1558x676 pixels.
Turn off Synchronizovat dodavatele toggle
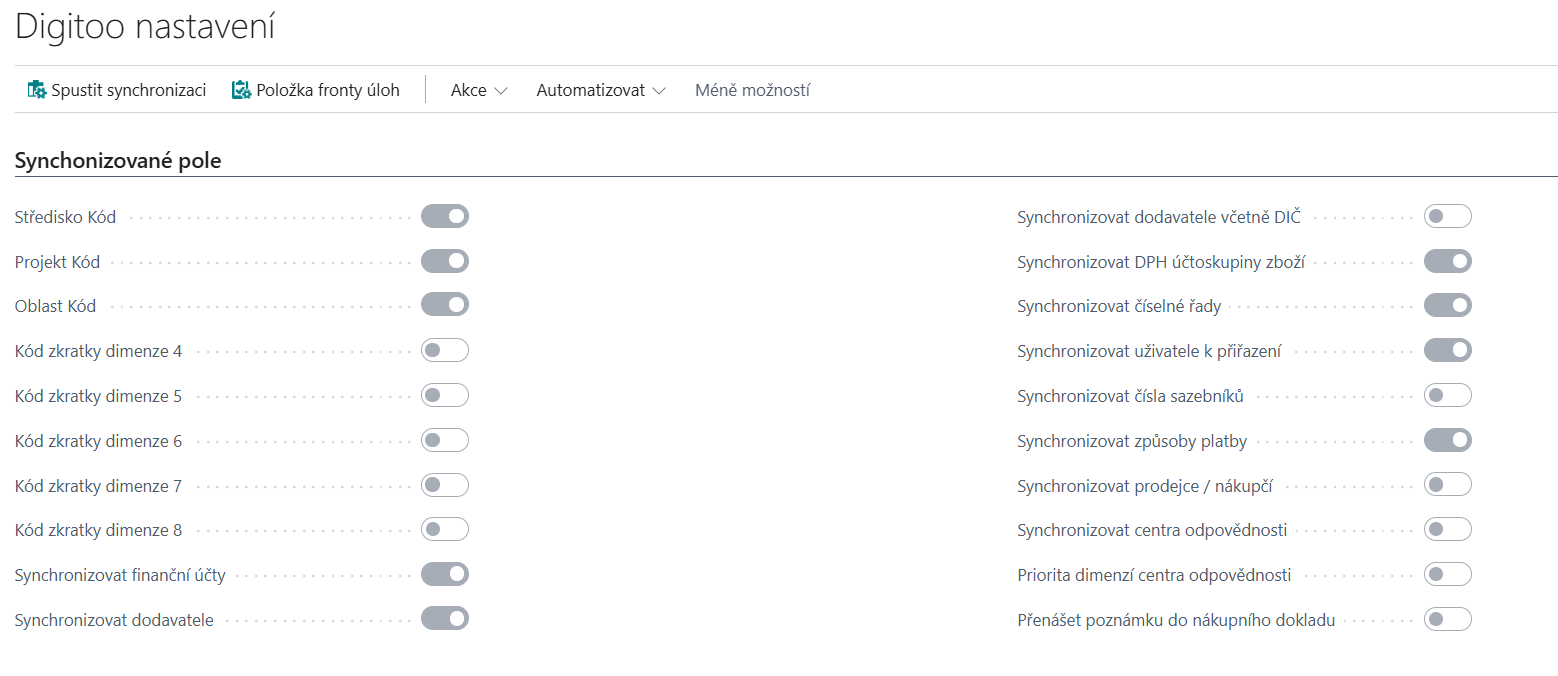(x=445, y=619)
